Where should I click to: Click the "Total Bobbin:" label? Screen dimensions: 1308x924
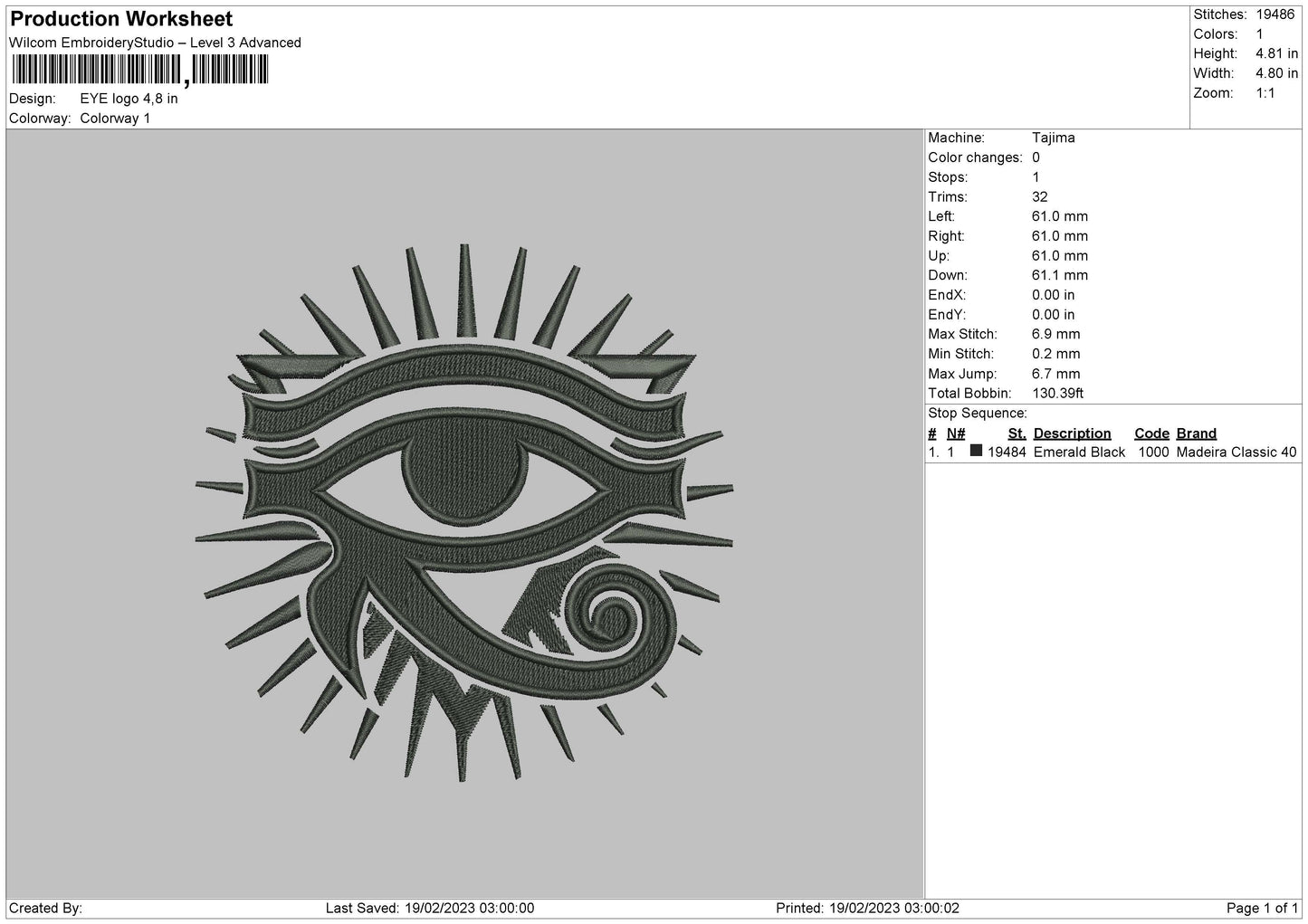(969, 394)
